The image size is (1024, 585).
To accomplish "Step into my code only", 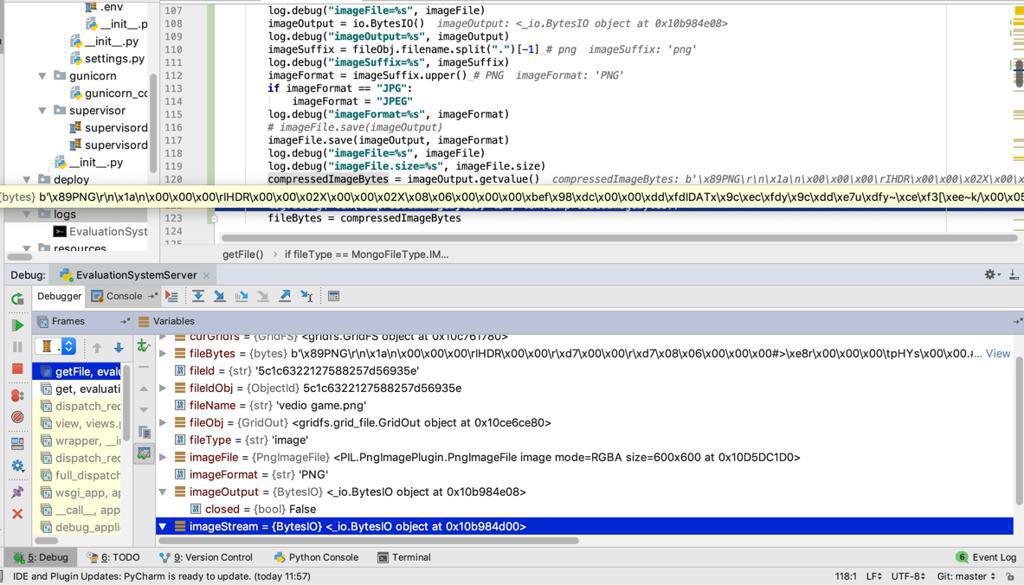I will (241, 296).
